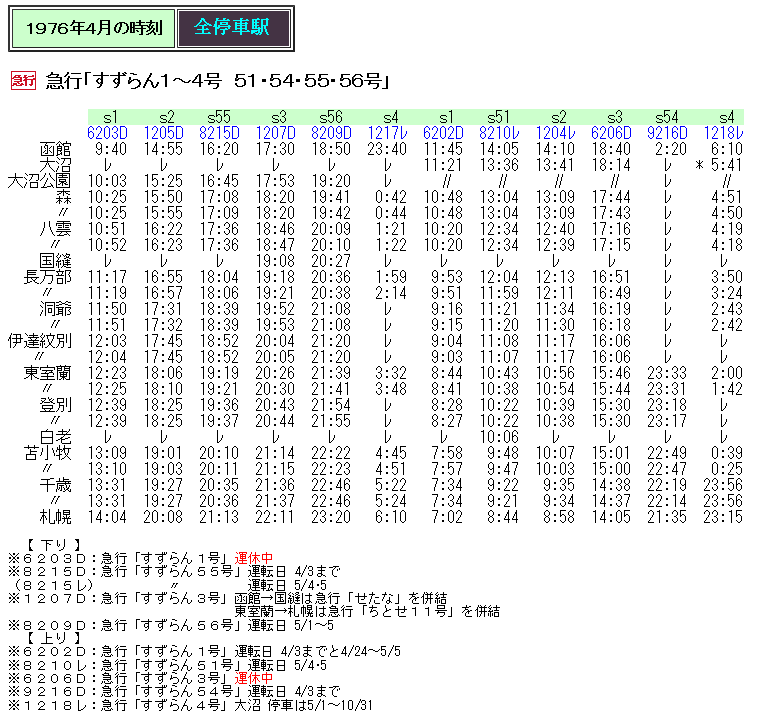Open train link 1205D

(163, 133)
